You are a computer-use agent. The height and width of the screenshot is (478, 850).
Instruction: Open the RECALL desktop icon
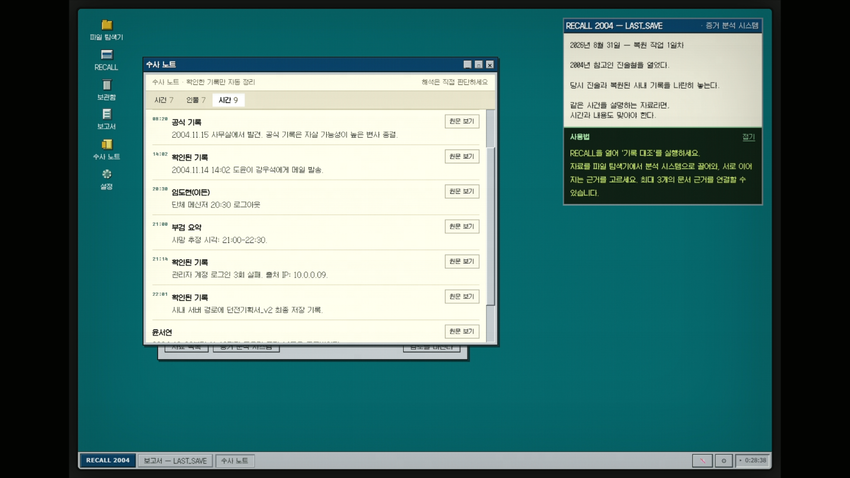(106, 60)
